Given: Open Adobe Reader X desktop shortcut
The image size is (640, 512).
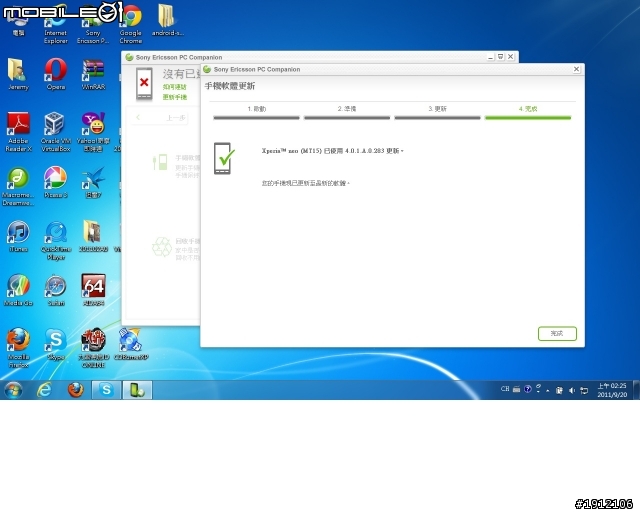Looking at the screenshot, I should click(18, 132).
